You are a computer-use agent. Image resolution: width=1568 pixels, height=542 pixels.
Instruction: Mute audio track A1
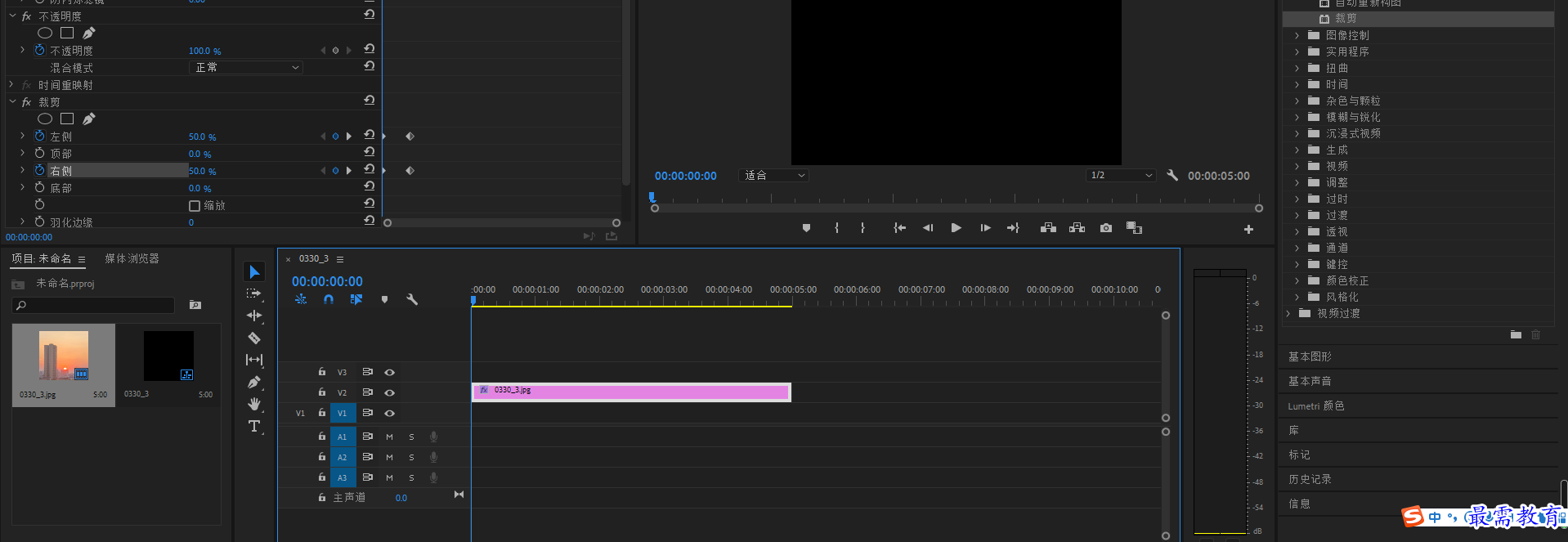(x=389, y=437)
